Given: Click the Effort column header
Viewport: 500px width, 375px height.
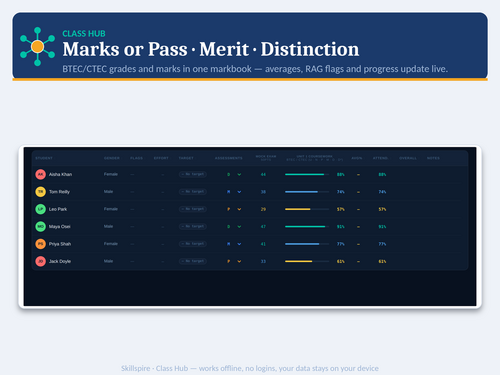Looking at the screenshot, I should tap(161, 158).
